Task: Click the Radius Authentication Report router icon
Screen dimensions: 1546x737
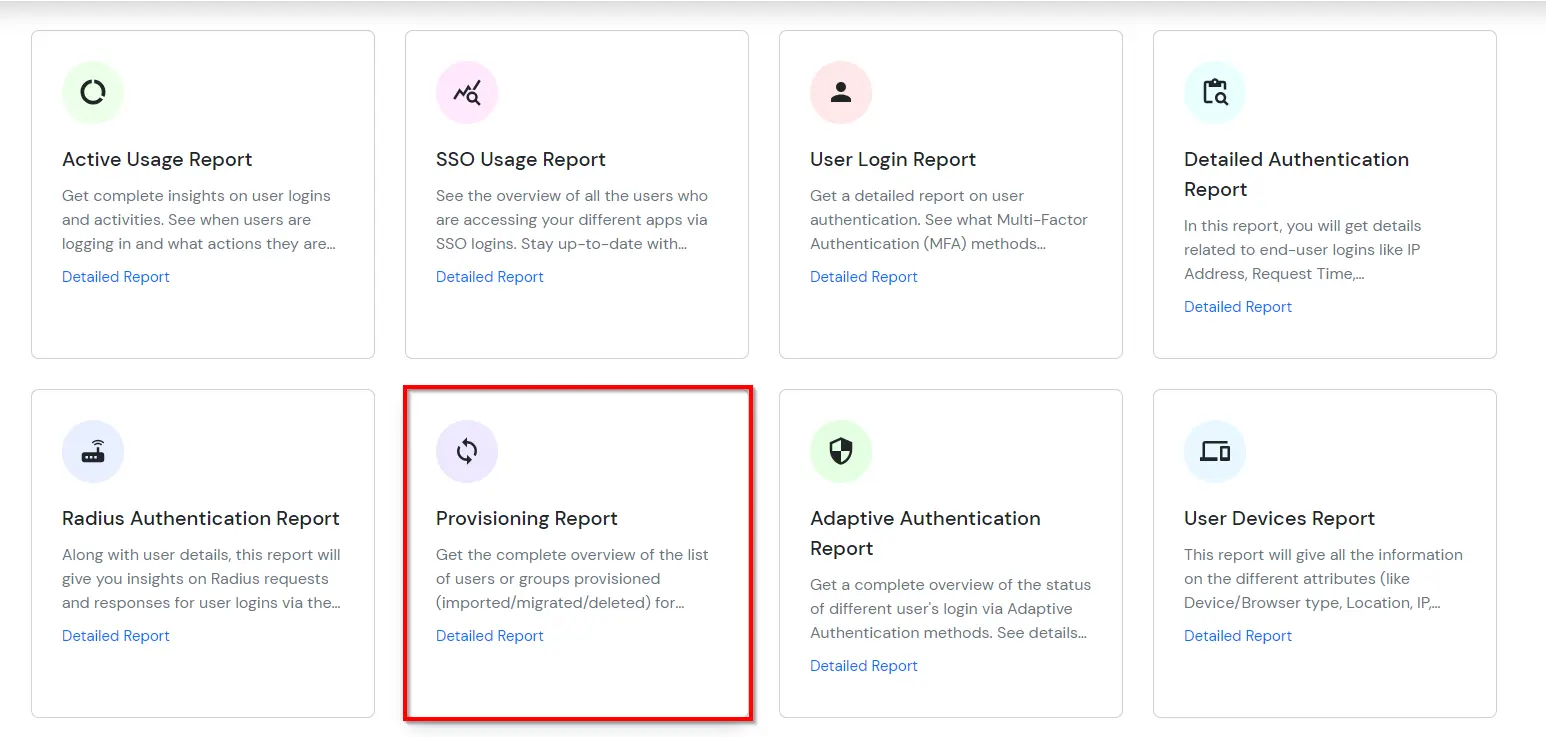Action: 92,451
